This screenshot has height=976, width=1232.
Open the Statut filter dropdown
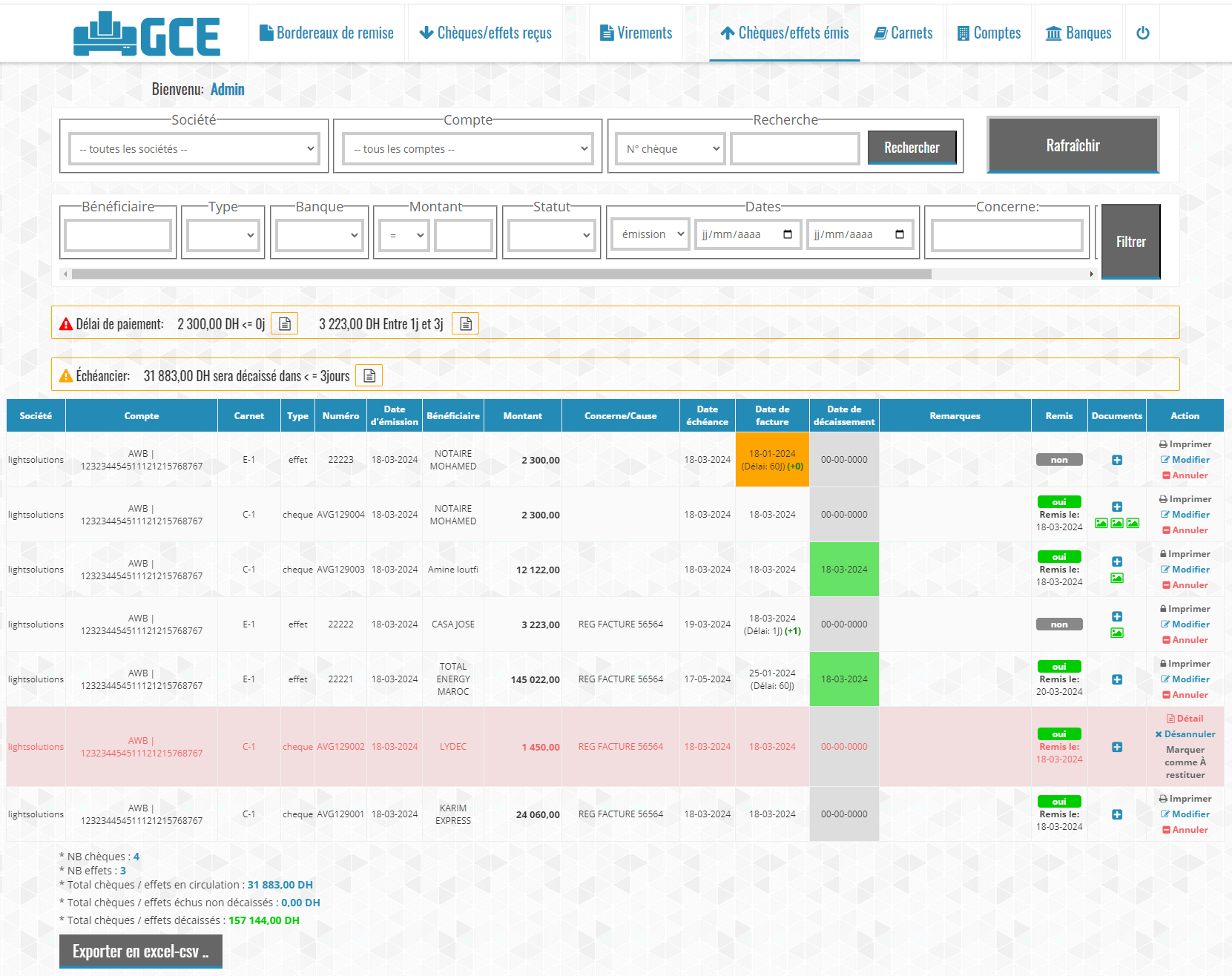(x=551, y=235)
